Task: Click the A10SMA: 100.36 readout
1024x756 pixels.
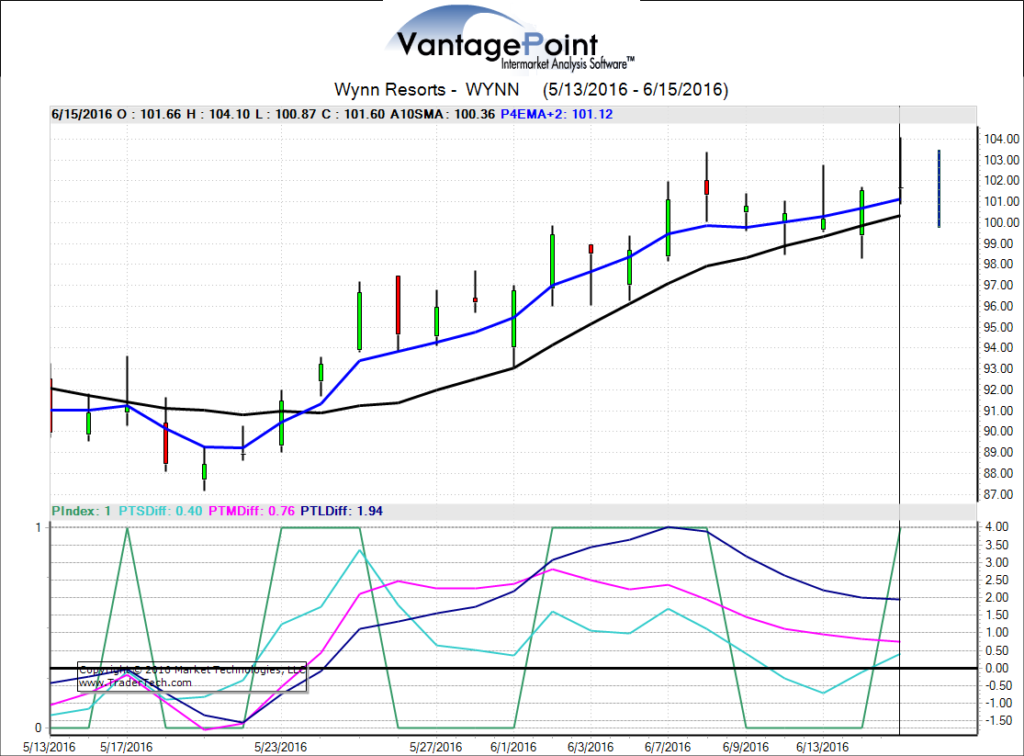Action: pyautogui.click(x=443, y=114)
